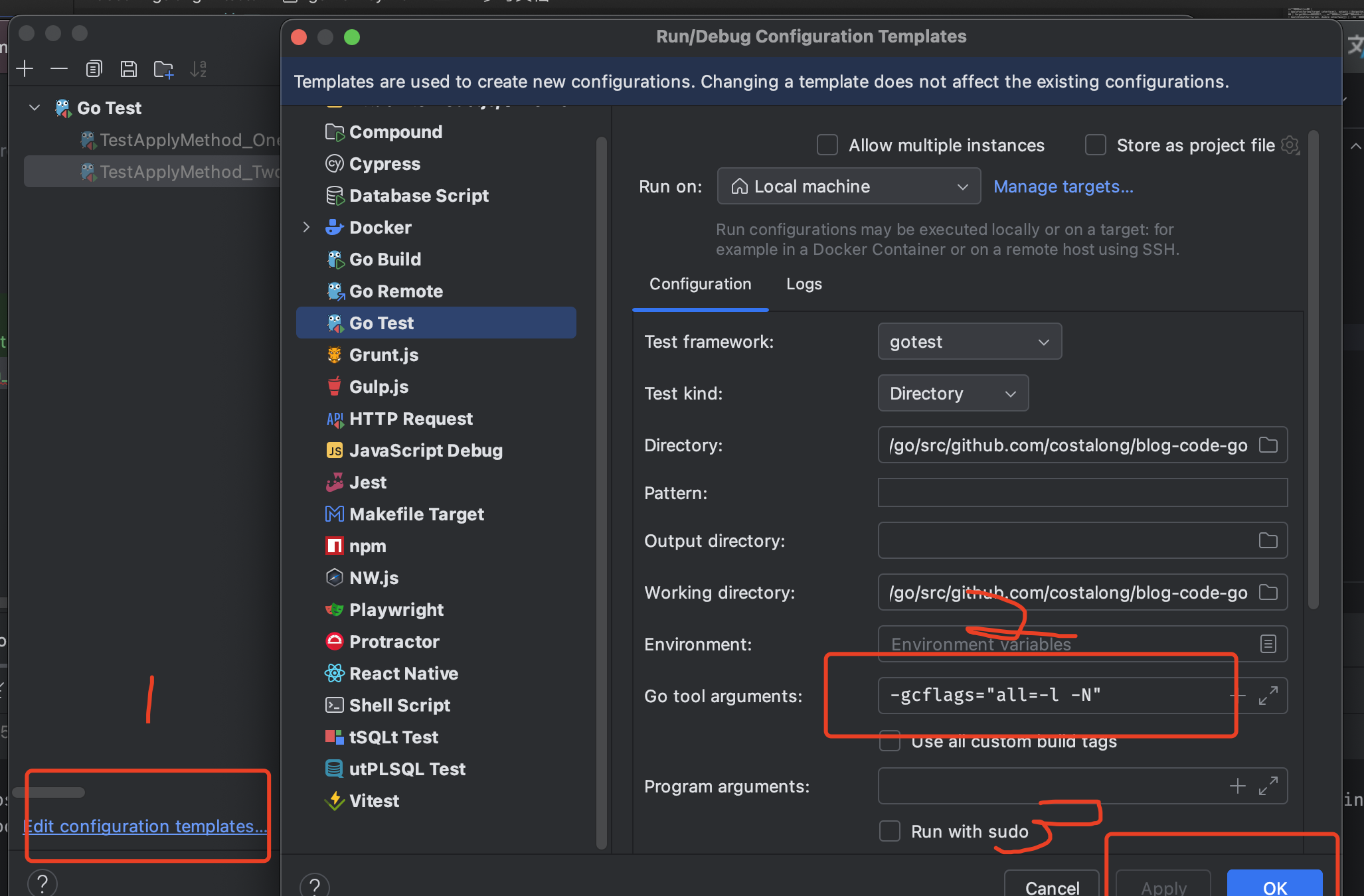Open Environment variables editor icon
This screenshot has height=896, width=1364.
[1268, 644]
